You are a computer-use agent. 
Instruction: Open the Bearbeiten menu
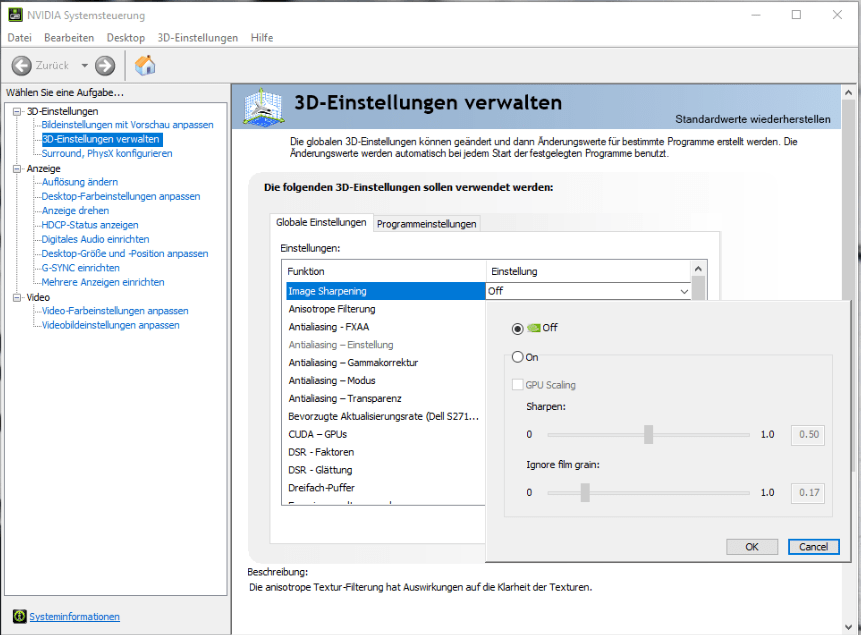tap(69, 37)
